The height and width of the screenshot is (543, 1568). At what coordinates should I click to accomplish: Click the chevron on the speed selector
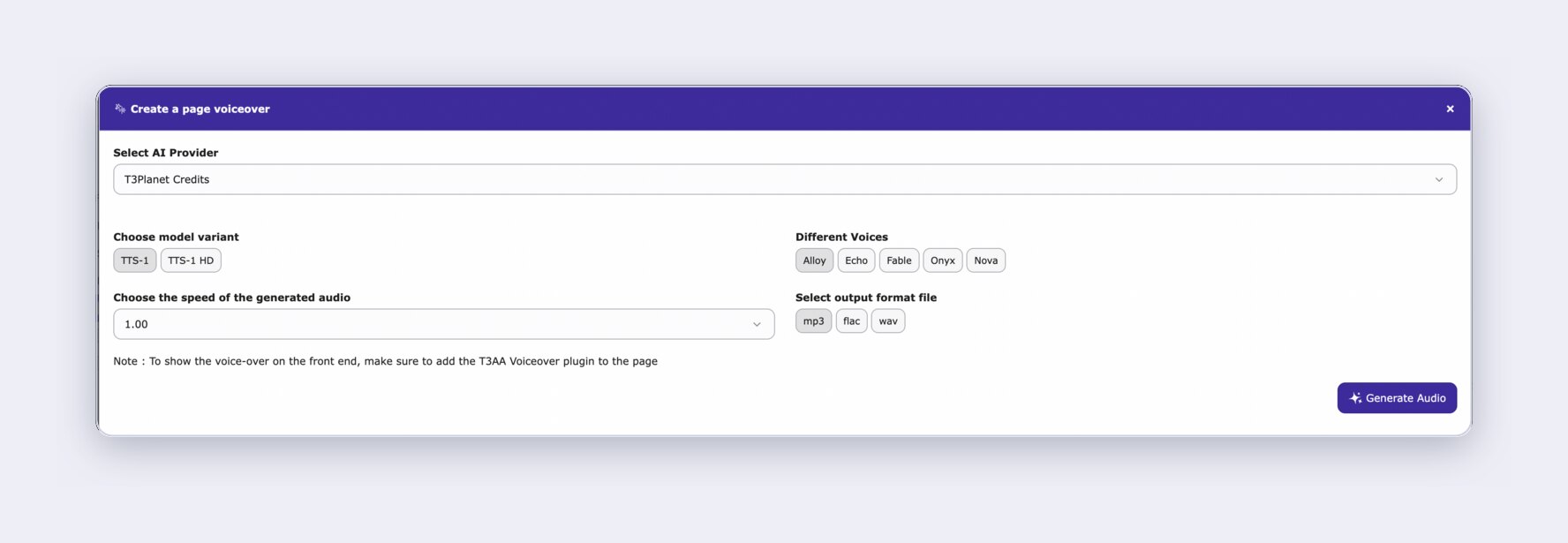756,324
